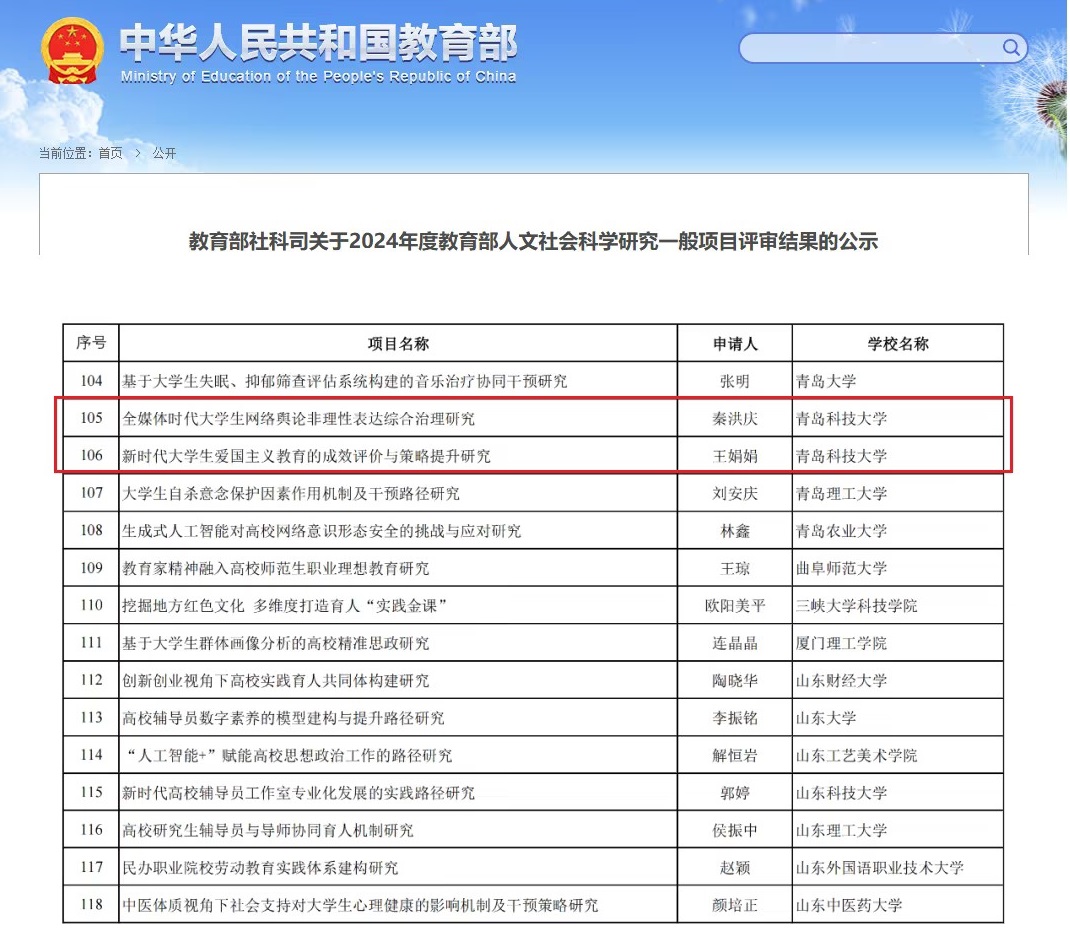Viewport: 1070px width, 940px height.
Task: Select row 105 project on 网络舆论非理性表达
Action: (x=298, y=418)
